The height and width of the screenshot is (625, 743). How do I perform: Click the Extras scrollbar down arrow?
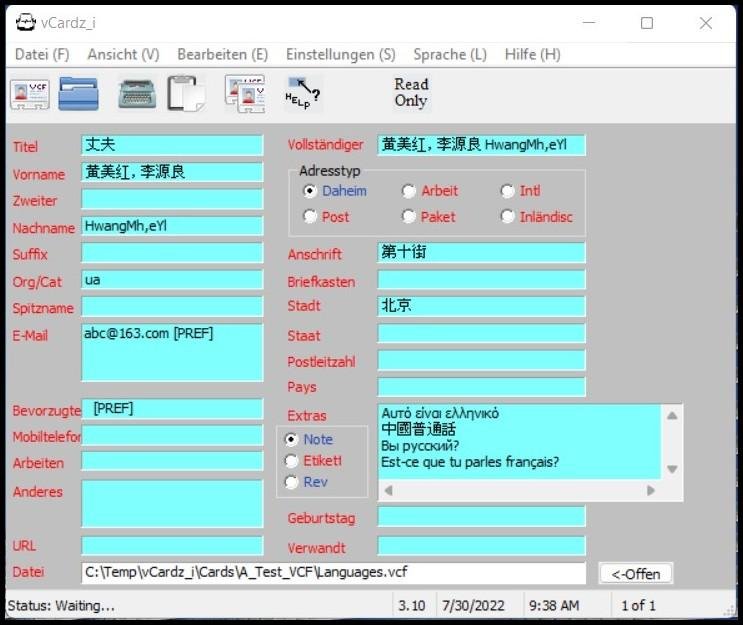click(672, 469)
